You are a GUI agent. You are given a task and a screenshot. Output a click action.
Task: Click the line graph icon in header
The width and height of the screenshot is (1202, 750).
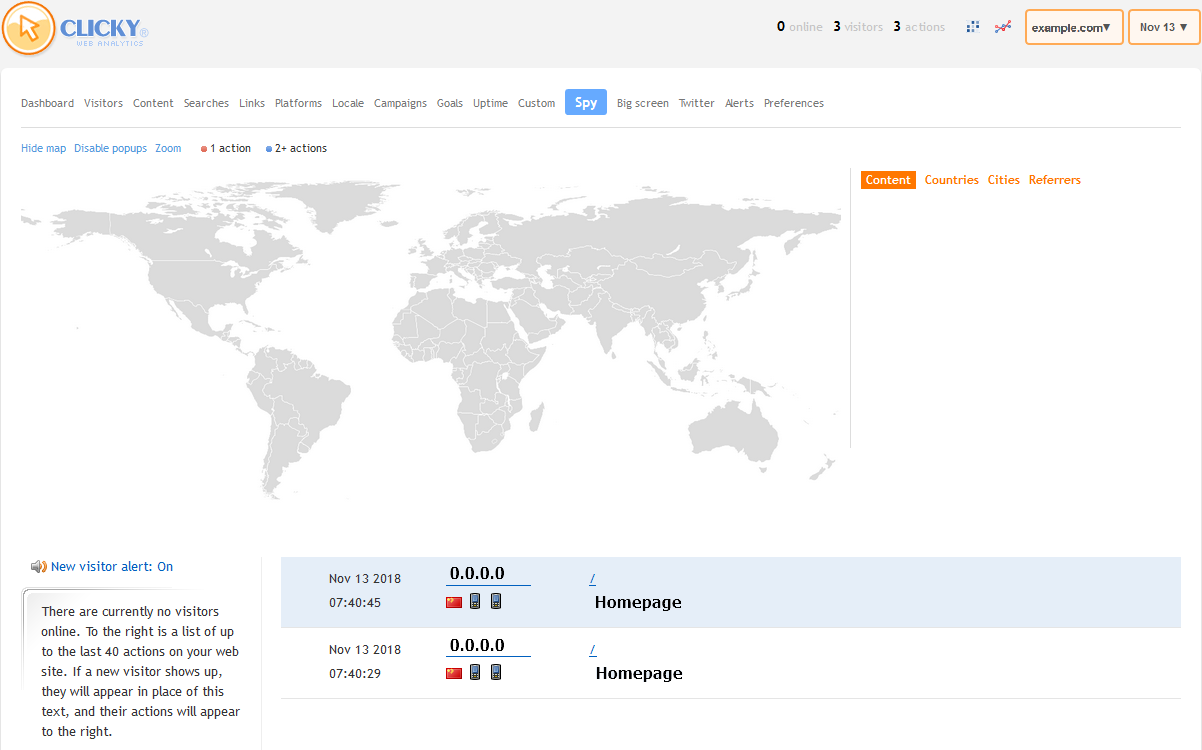(1002, 27)
